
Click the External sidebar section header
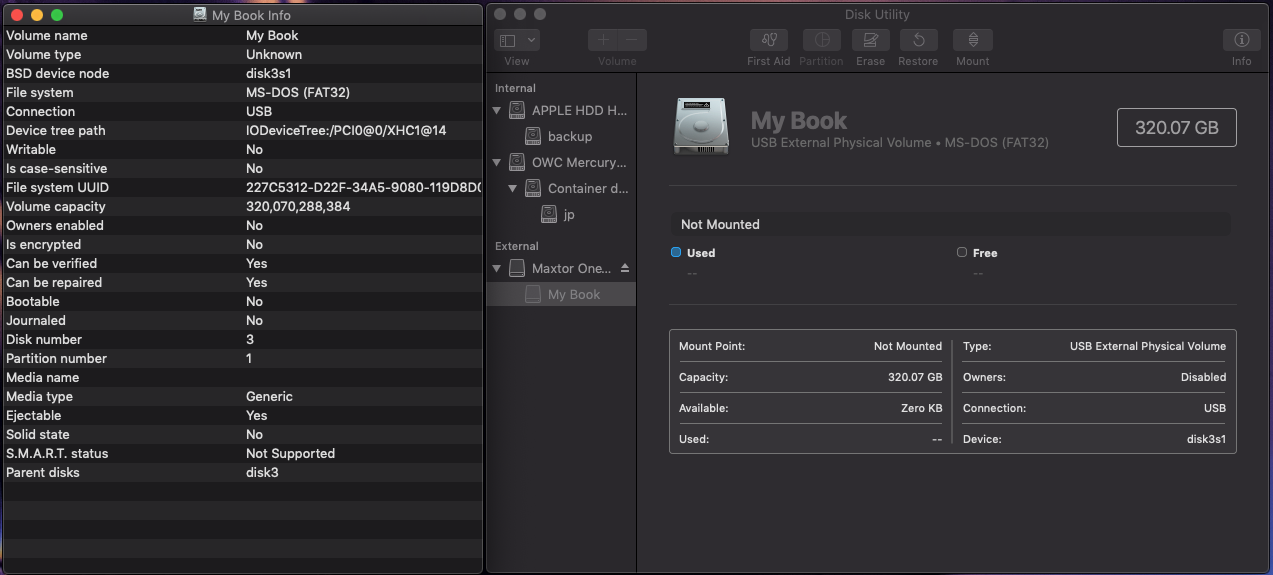517,246
